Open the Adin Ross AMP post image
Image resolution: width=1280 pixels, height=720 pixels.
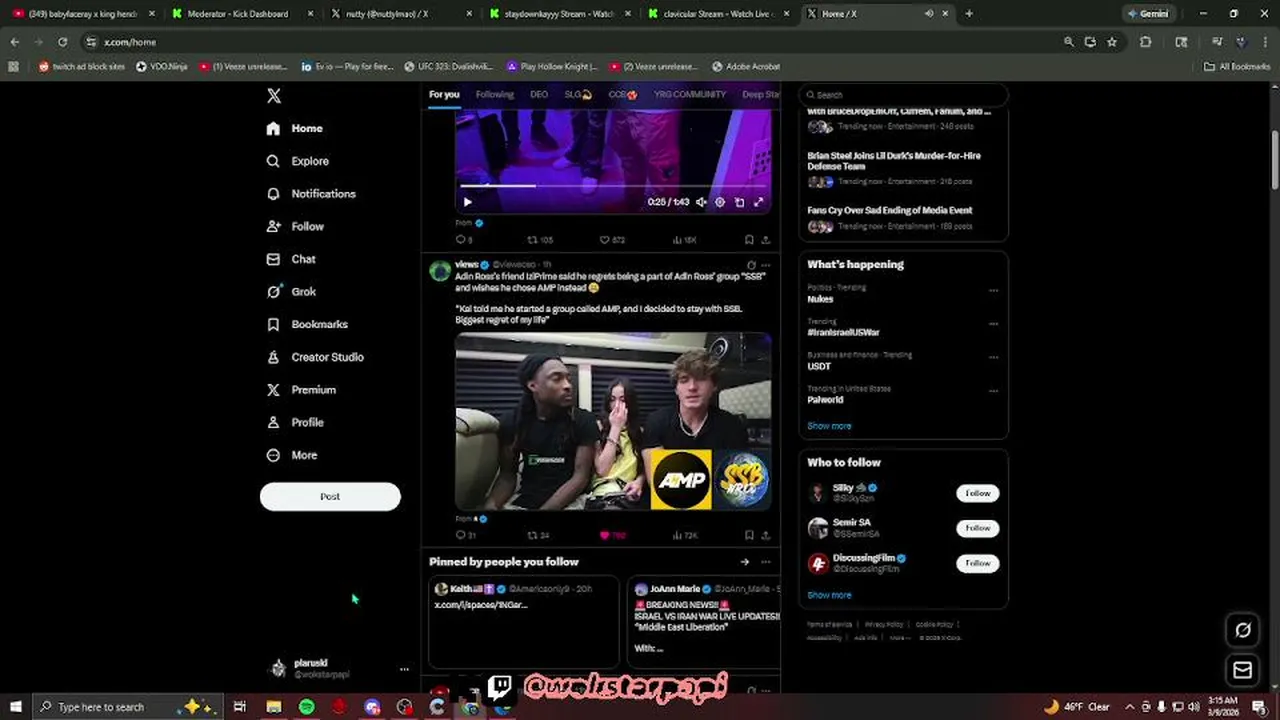(613, 421)
